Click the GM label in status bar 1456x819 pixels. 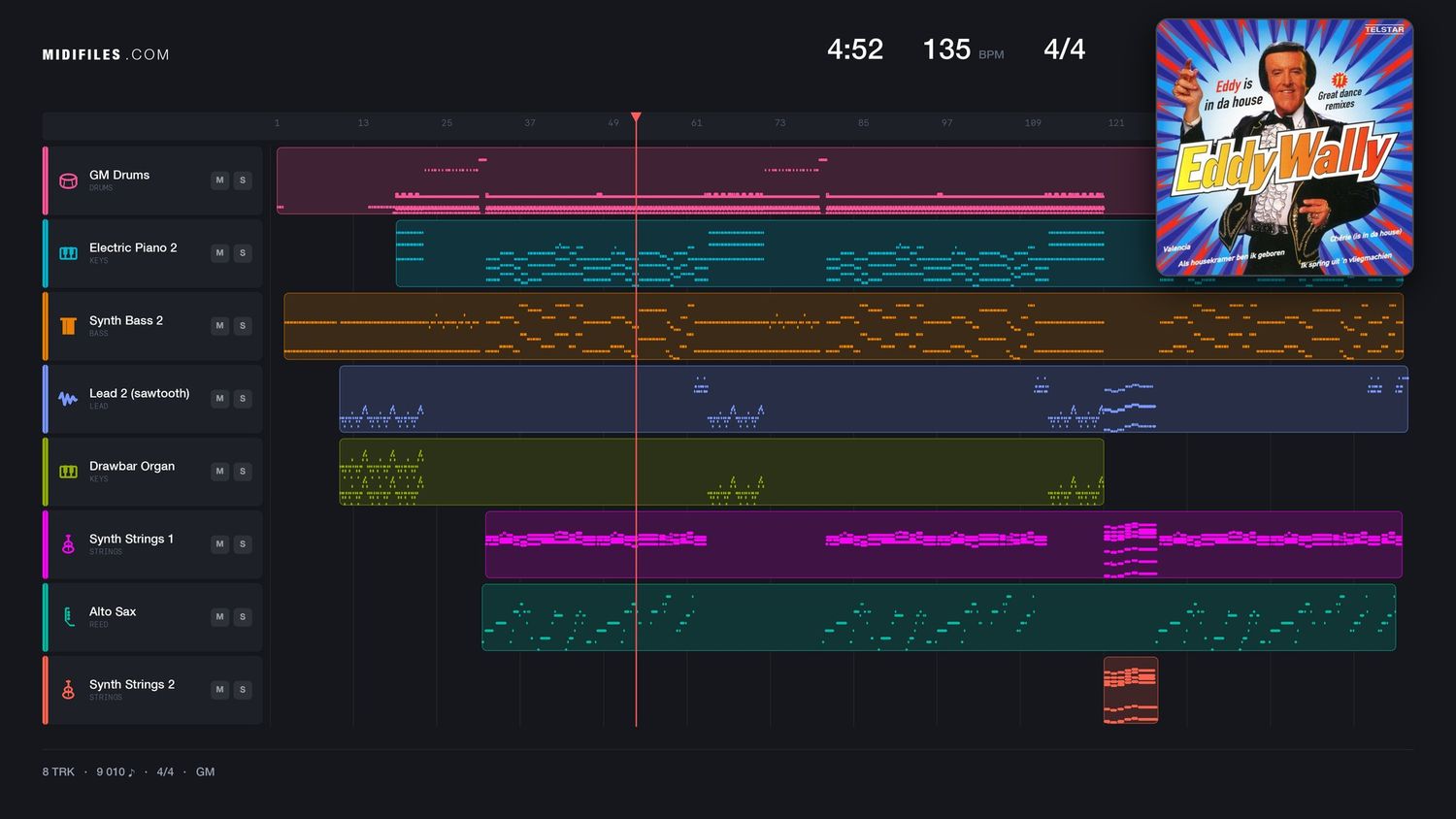click(205, 771)
